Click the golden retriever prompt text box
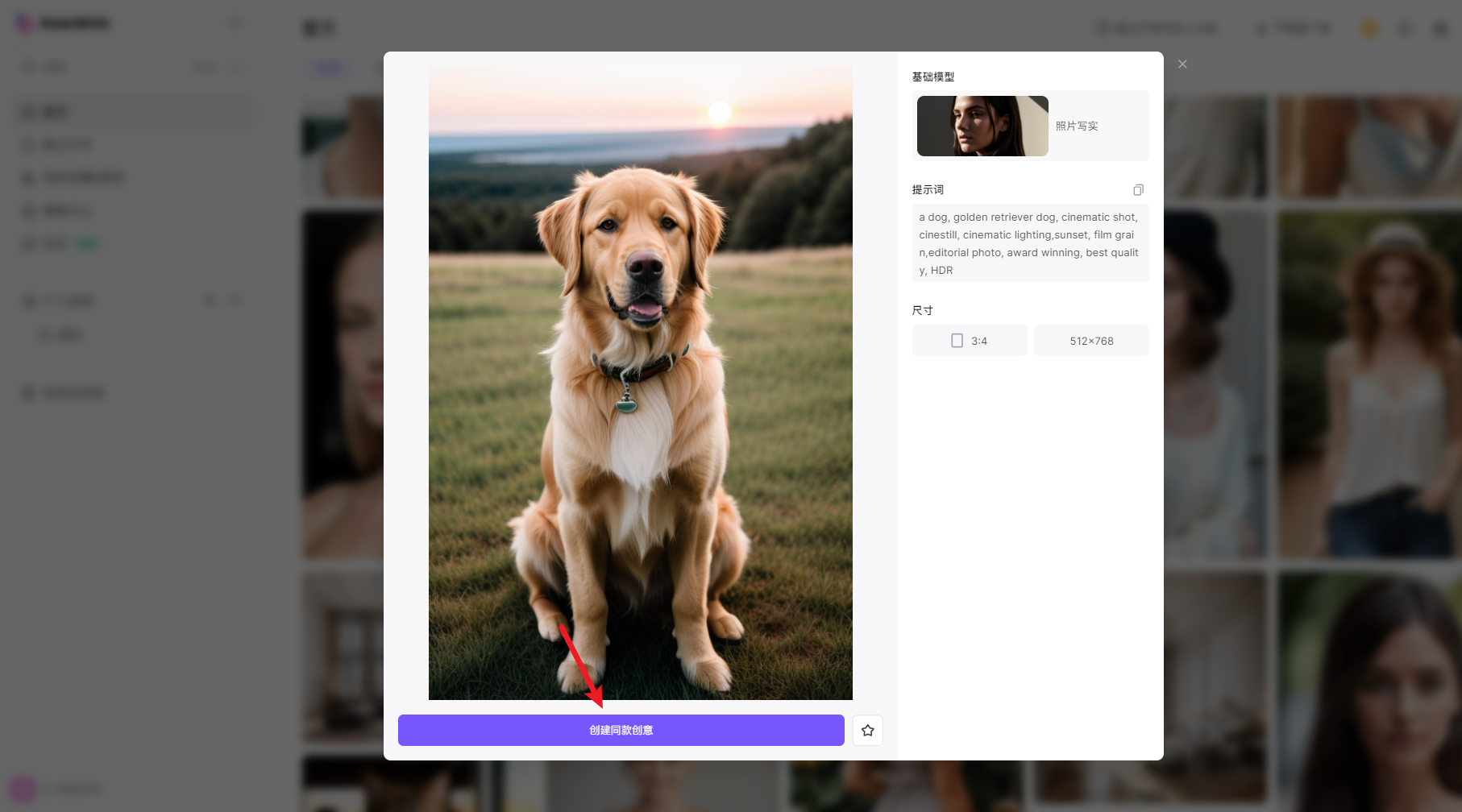The width and height of the screenshot is (1462, 812). [x=1030, y=243]
